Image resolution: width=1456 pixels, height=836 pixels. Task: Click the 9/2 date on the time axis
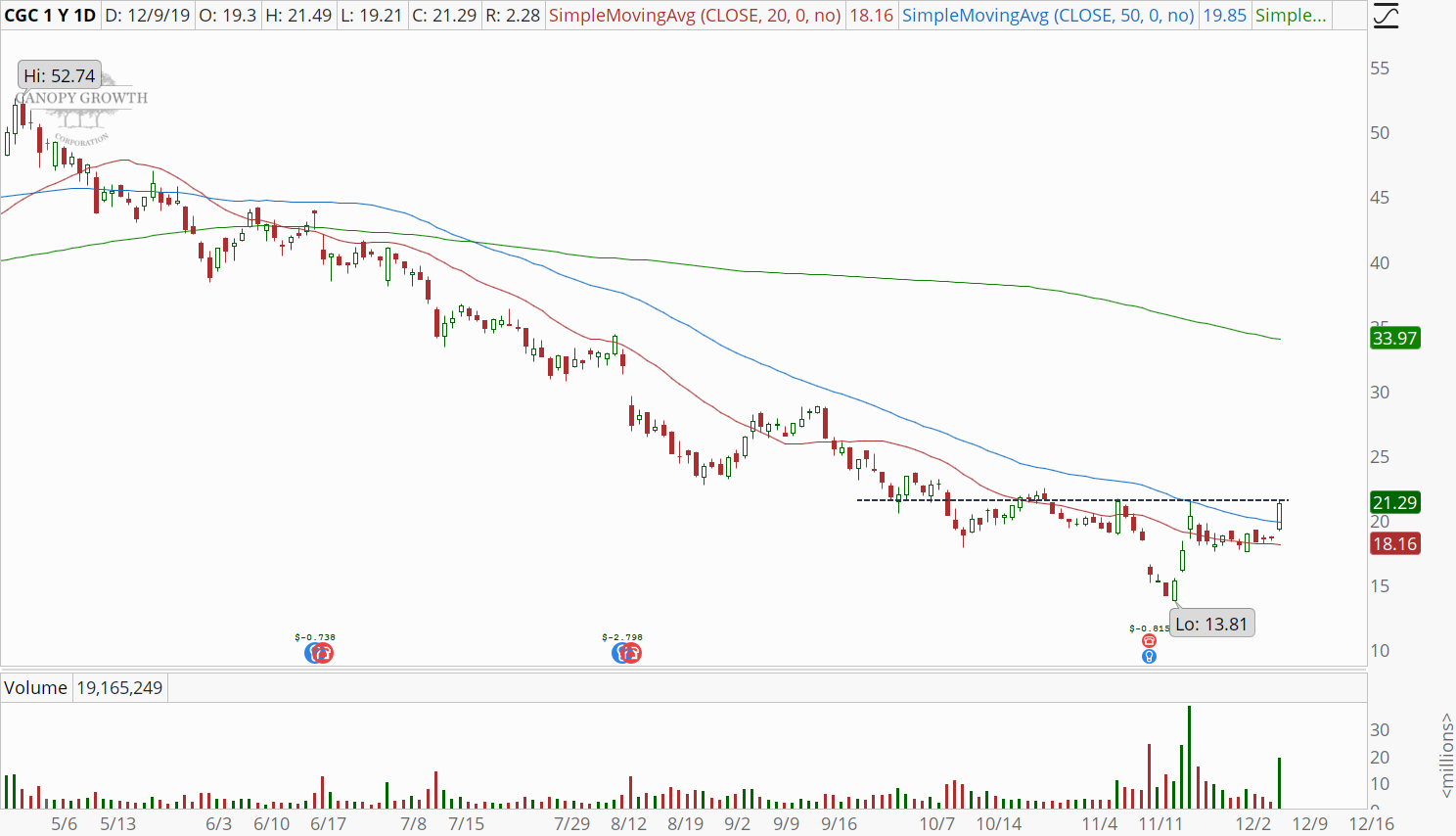coord(738,824)
